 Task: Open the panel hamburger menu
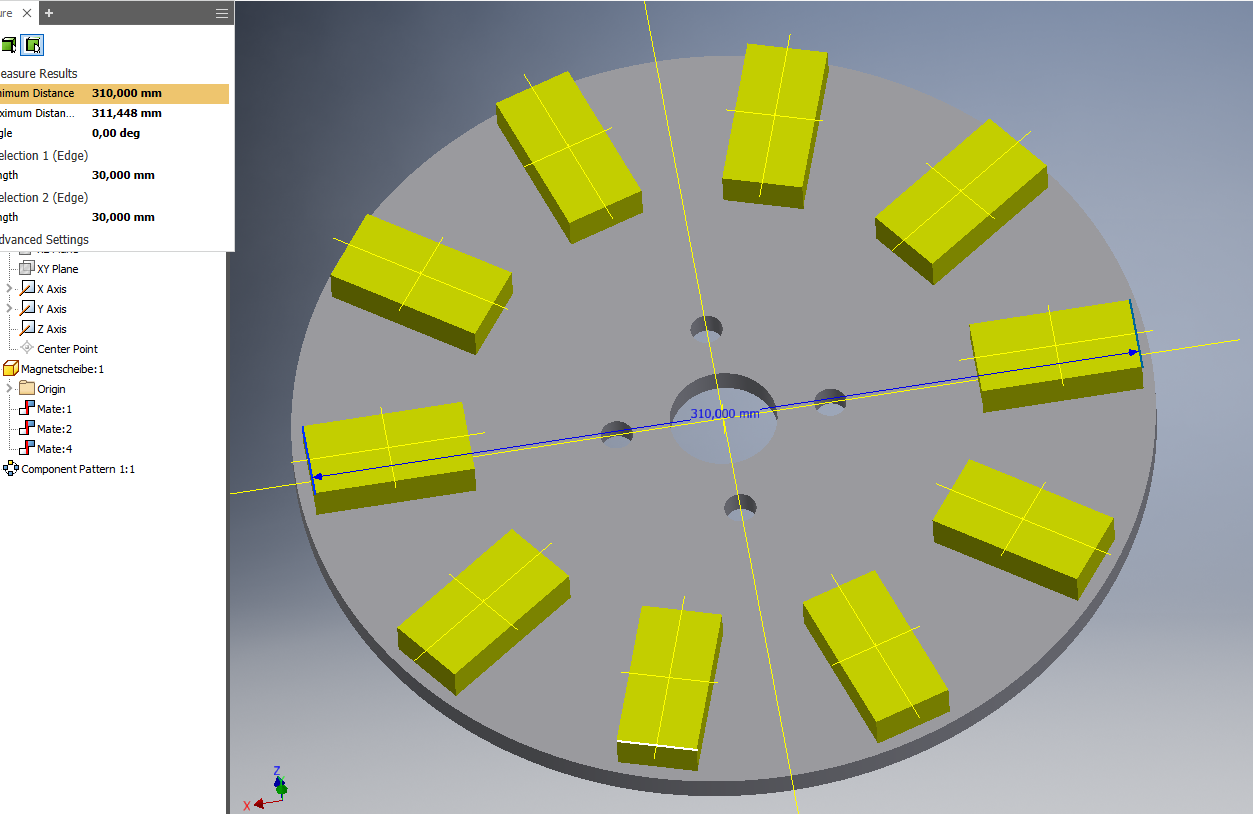pyautogui.click(x=221, y=13)
